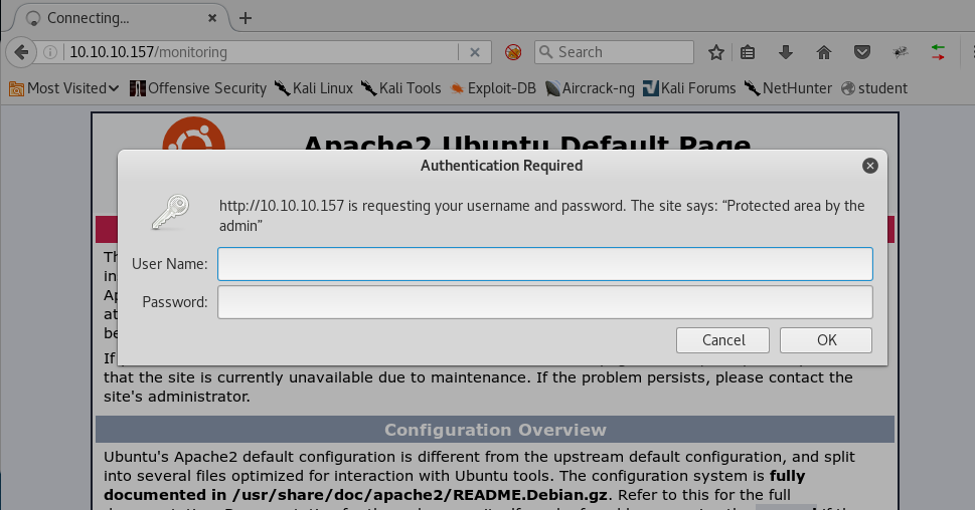Open the Pocket icon in toolbar
Screen dimensions: 975x510
pos(862,52)
